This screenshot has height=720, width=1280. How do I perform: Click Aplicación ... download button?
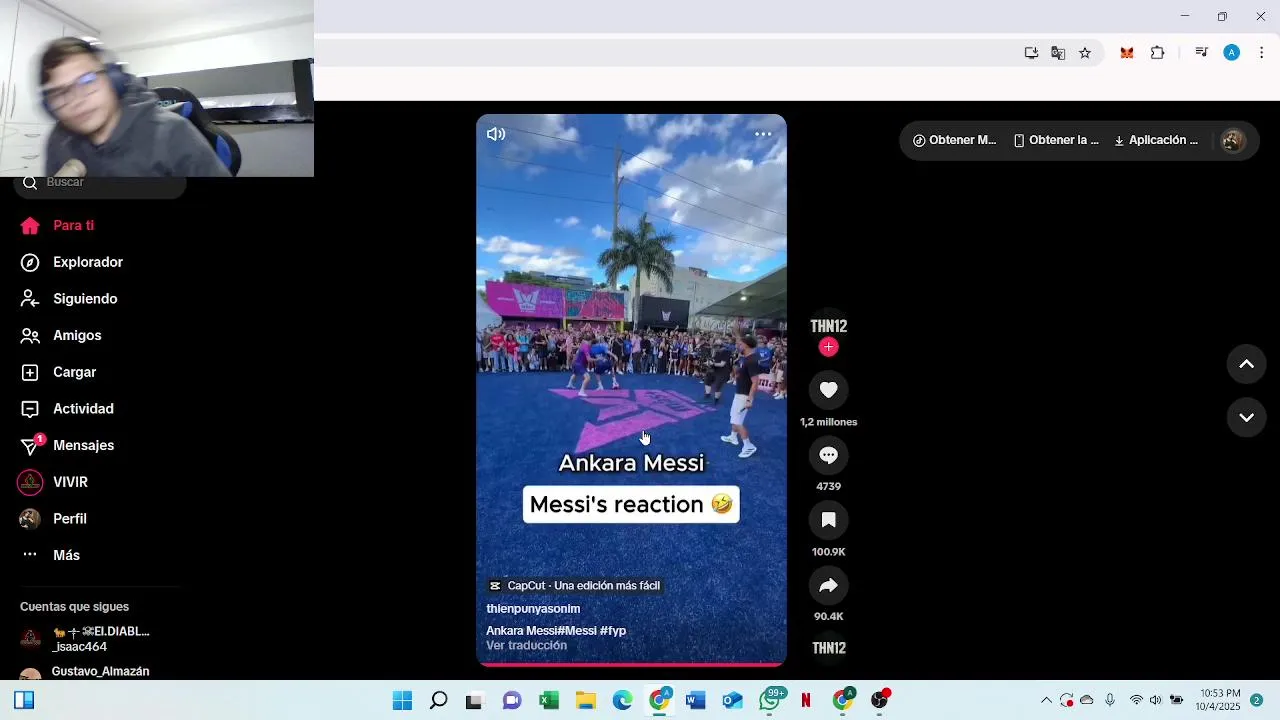[1156, 140]
